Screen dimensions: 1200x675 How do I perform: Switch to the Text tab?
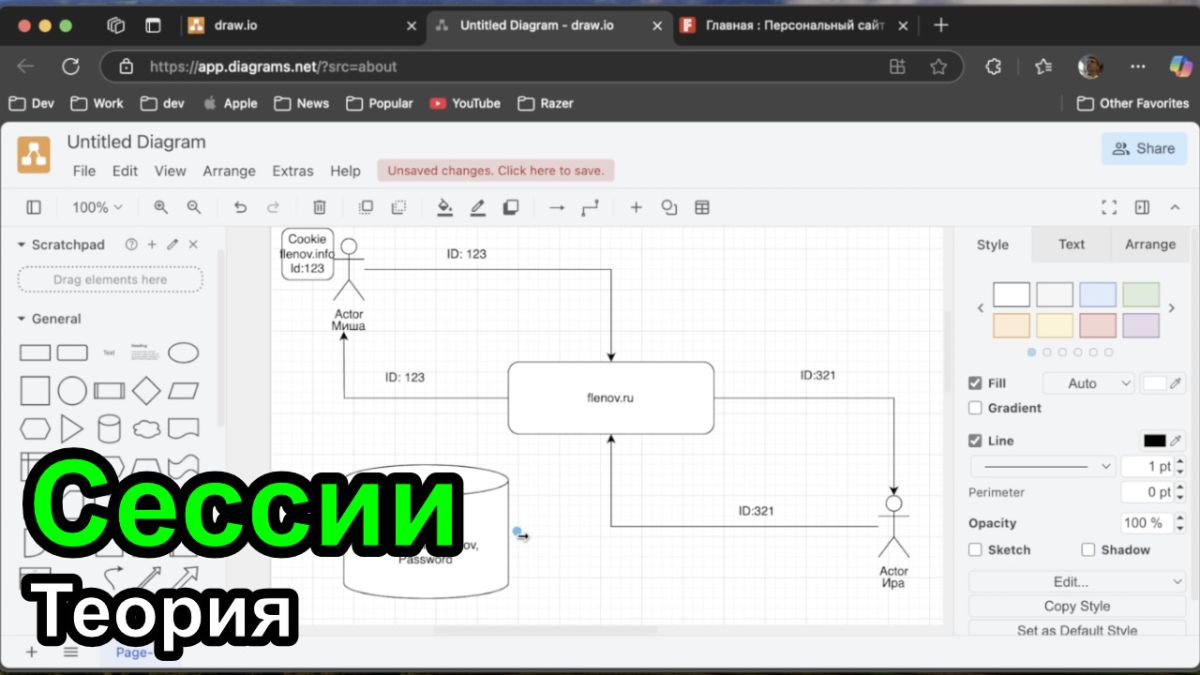point(1071,244)
